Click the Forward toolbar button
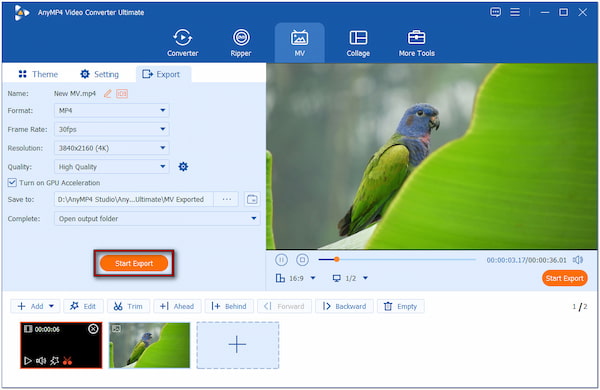600x390 pixels. point(284,306)
